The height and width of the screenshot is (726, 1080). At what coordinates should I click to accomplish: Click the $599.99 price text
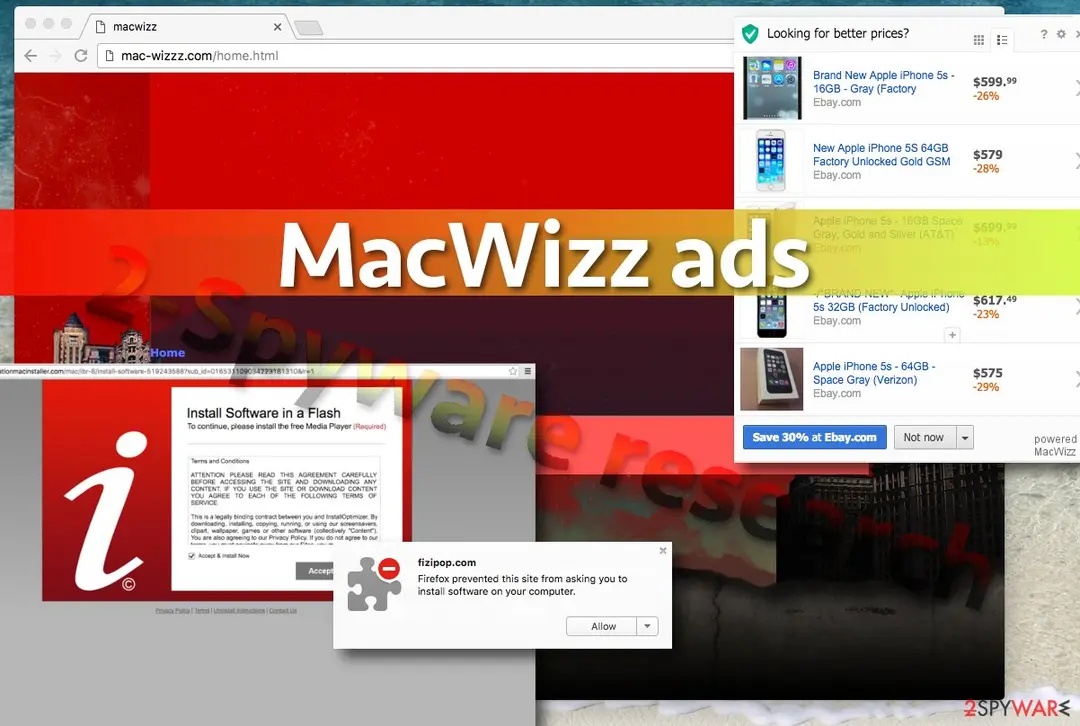click(995, 81)
